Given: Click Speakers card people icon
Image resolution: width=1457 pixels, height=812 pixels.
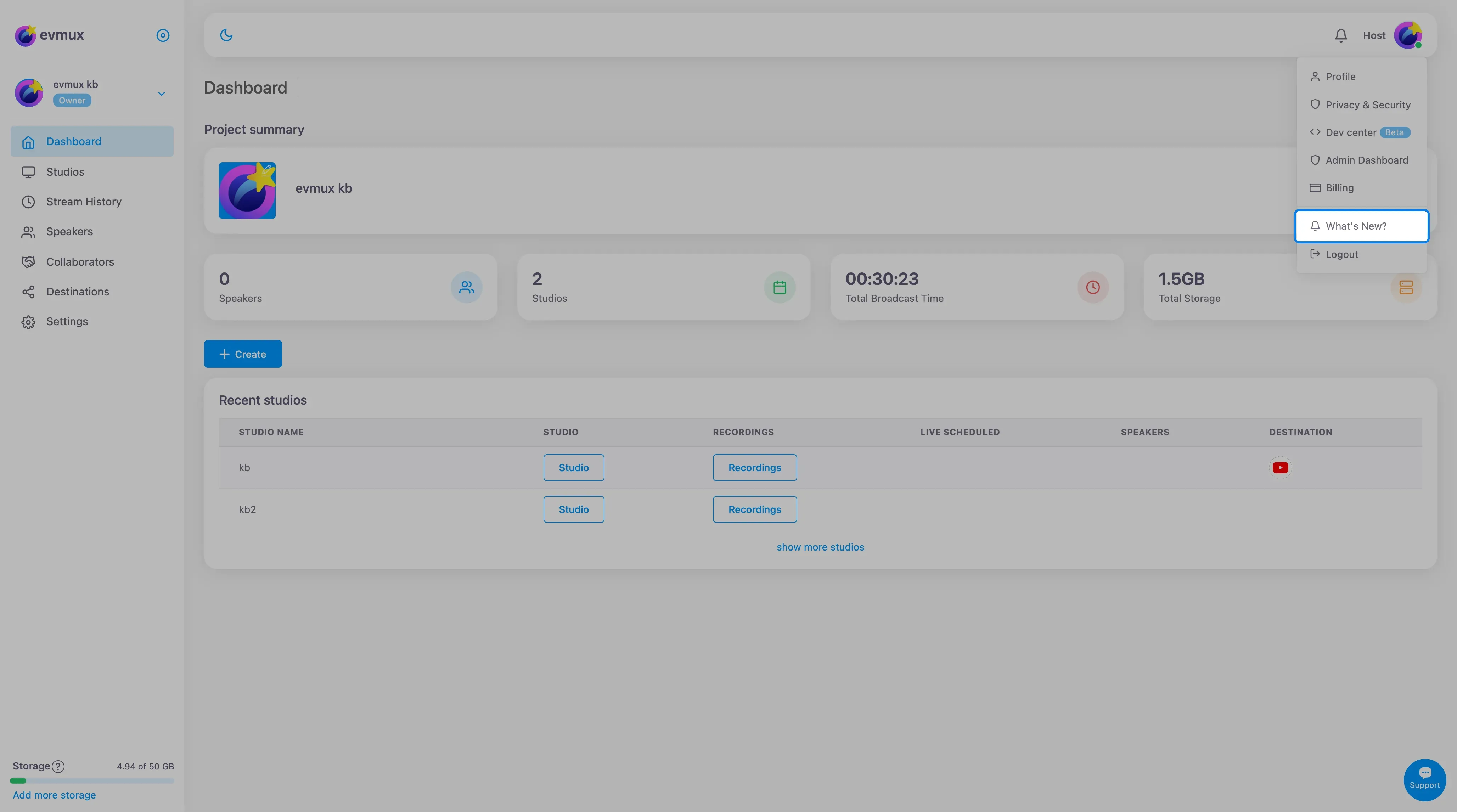Looking at the screenshot, I should pyautogui.click(x=467, y=287).
